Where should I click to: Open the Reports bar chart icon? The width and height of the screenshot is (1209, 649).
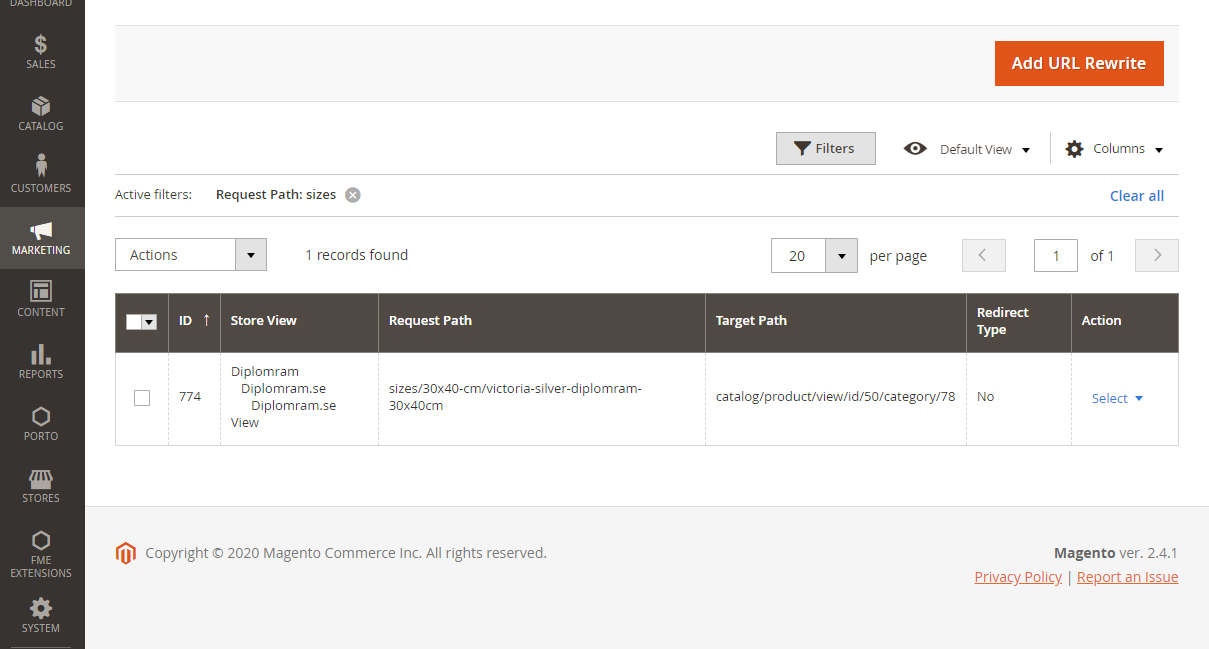pos(41,354)
